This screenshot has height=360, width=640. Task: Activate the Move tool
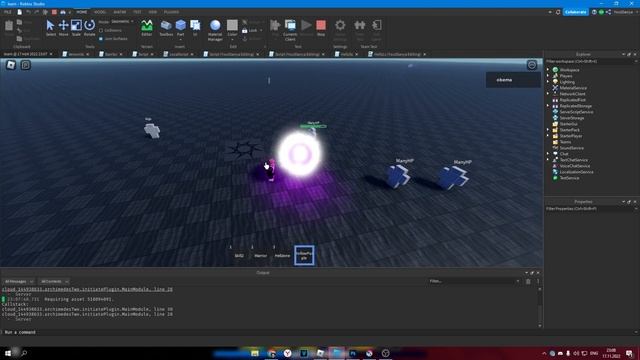64,28
